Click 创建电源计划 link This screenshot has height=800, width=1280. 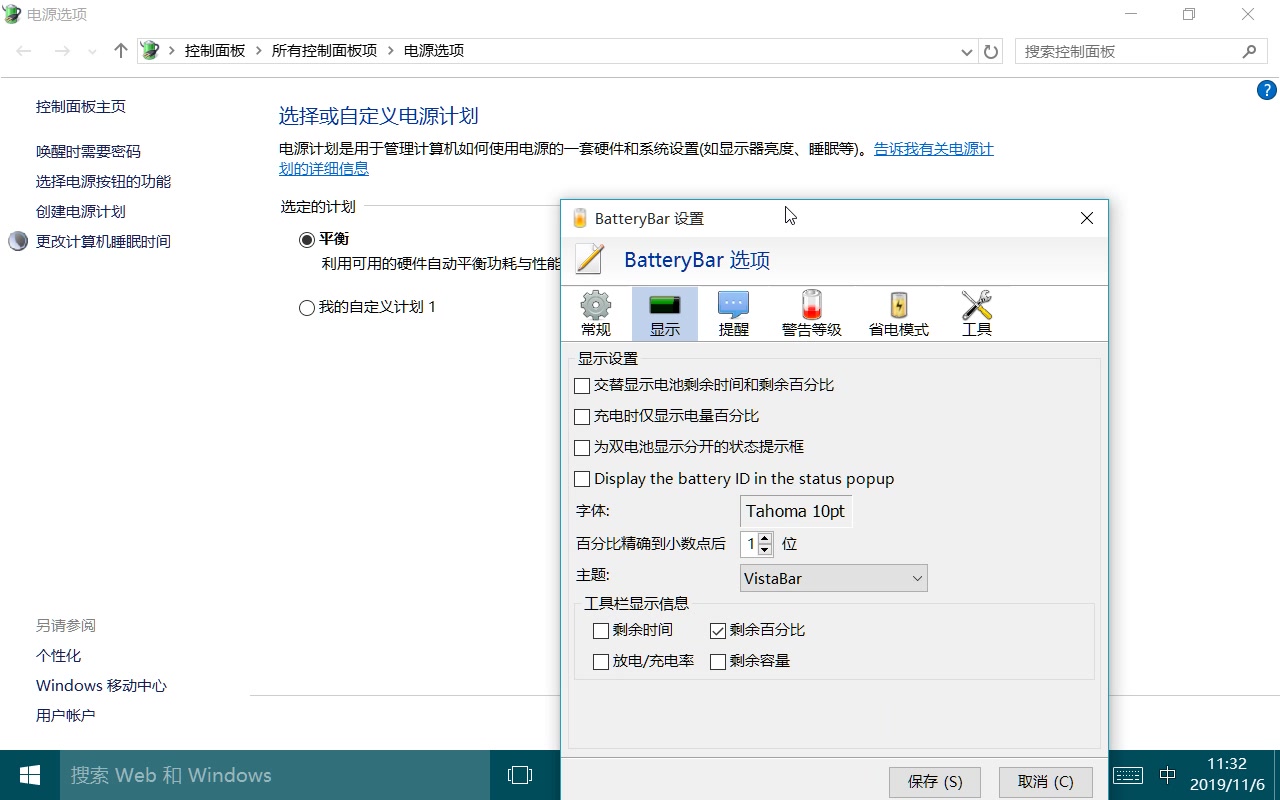pyautogui.click(x=81, y=212)
